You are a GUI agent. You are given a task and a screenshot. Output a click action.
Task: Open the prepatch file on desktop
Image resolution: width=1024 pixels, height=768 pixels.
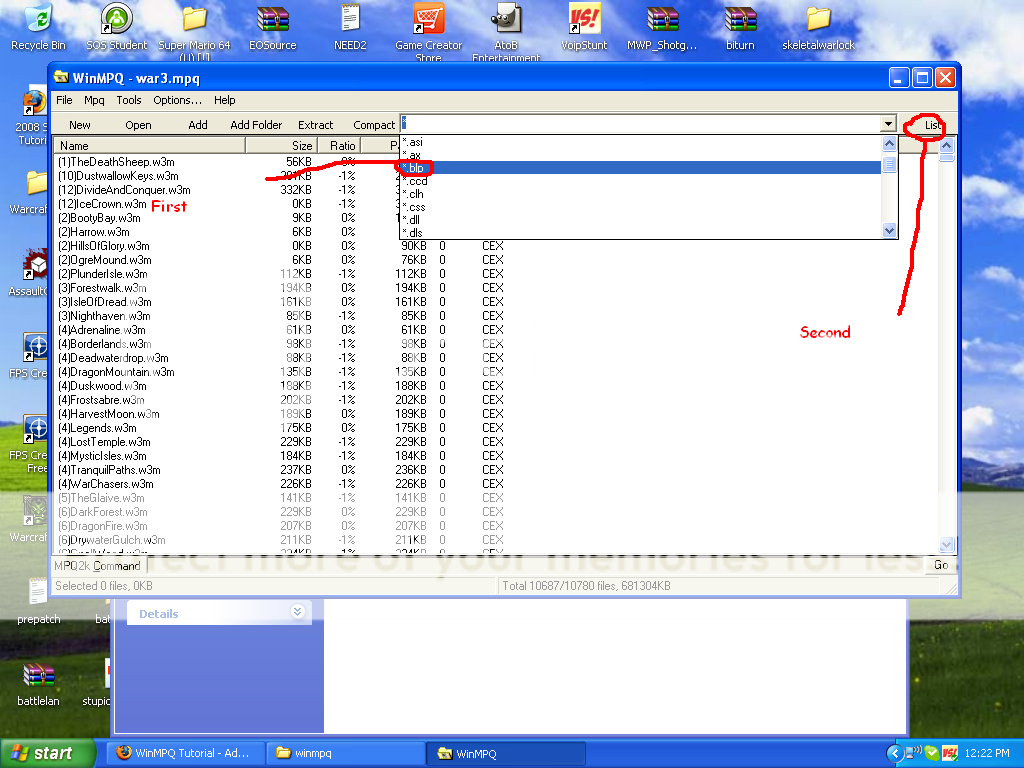(39, 593)
